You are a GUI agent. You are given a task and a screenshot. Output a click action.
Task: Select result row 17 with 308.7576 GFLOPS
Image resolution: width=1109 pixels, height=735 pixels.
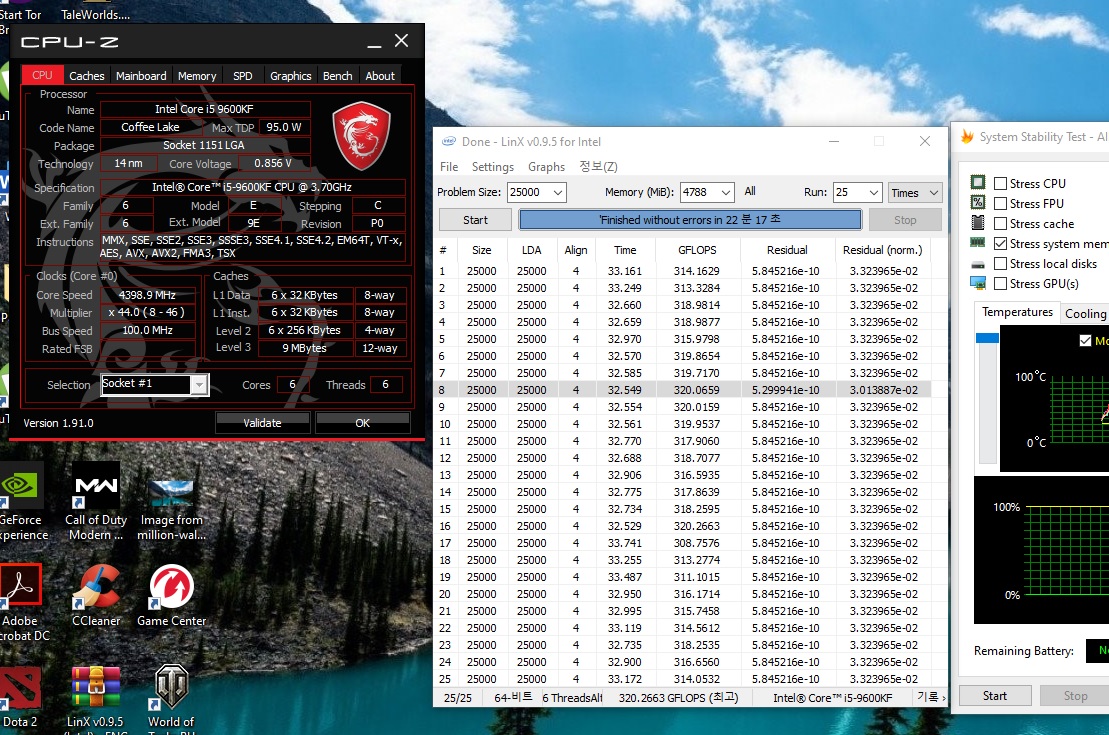(683, 543)
